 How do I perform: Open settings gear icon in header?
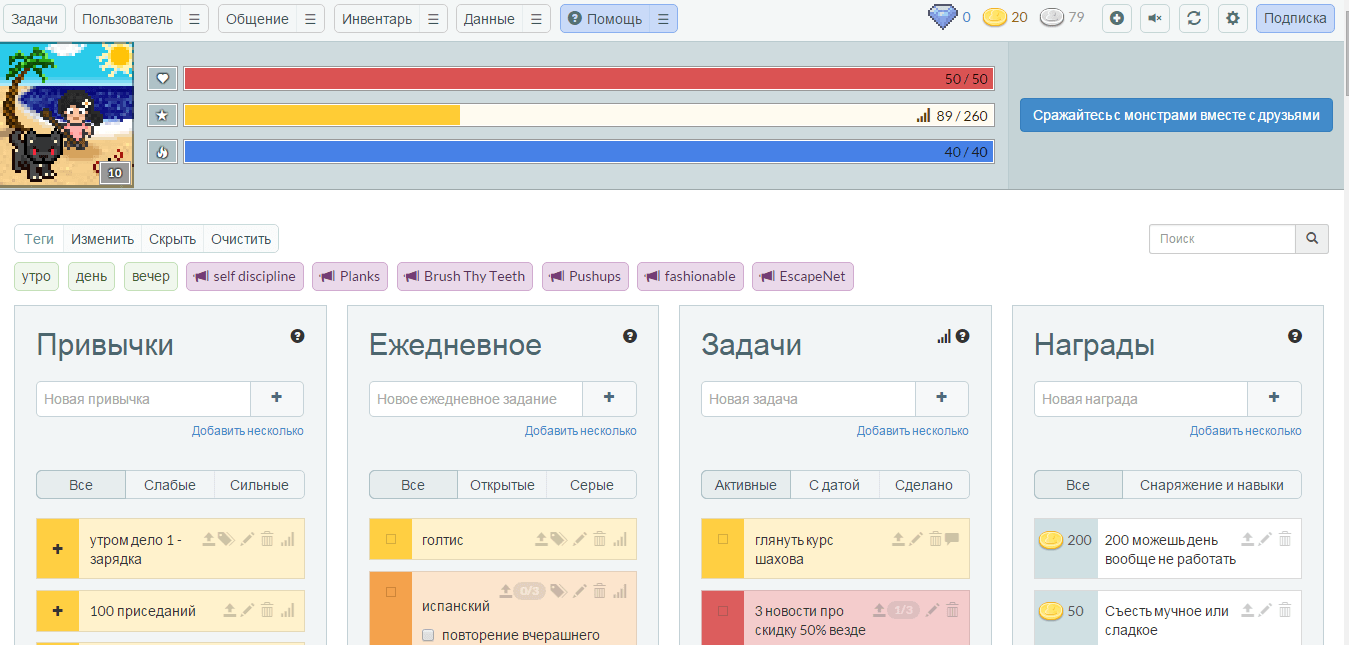tap(1232, 18)
